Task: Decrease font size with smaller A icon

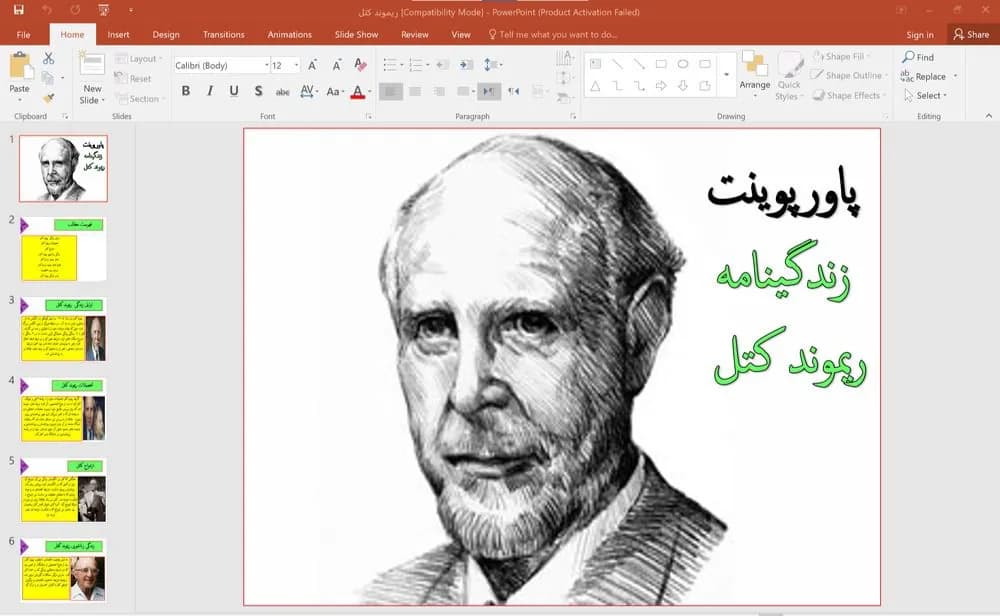Action: pos(336,65)
